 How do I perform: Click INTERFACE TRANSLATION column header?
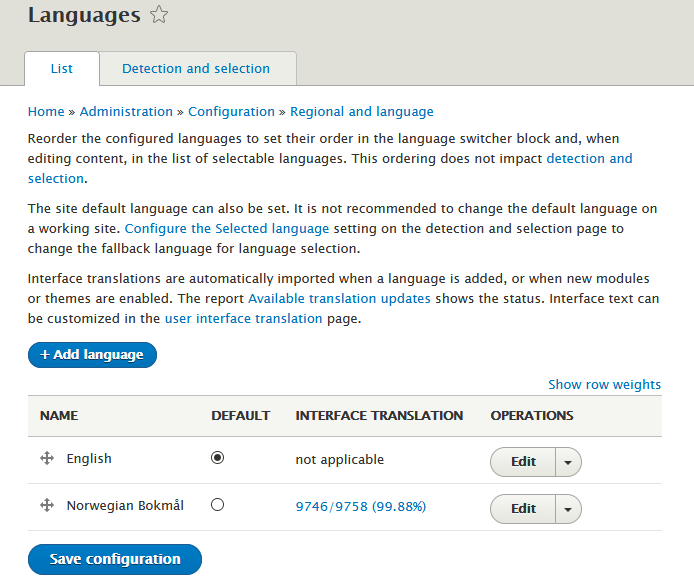(379, 415)
